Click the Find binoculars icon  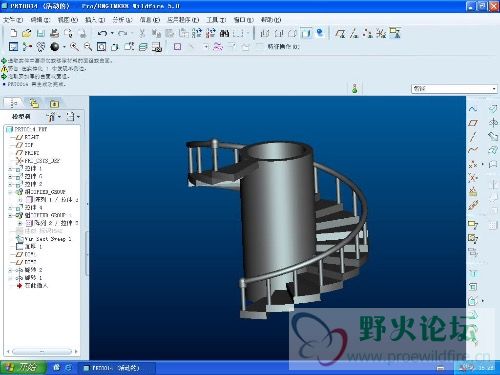[224, 33]
